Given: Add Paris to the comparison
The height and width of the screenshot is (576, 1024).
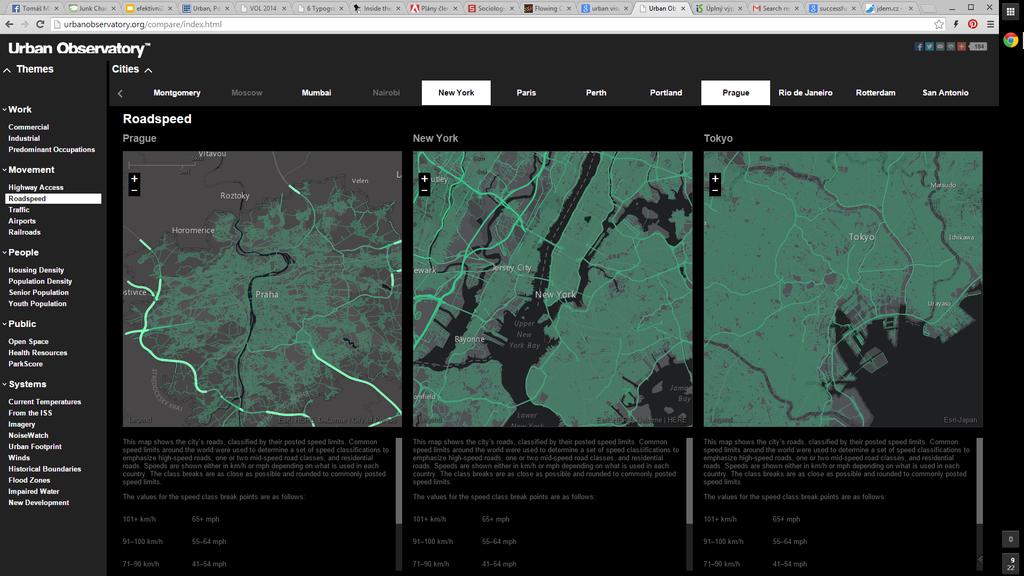Looking at the screenshot, I should pos(526,93).
